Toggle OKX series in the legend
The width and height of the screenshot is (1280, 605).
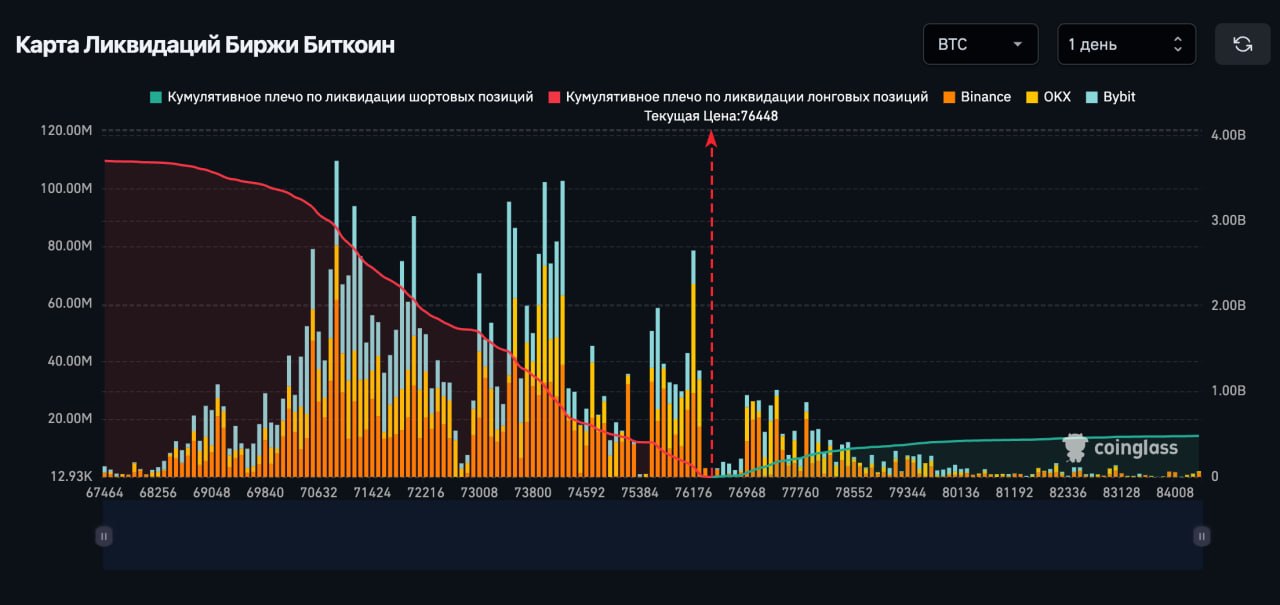[1048, 97]
